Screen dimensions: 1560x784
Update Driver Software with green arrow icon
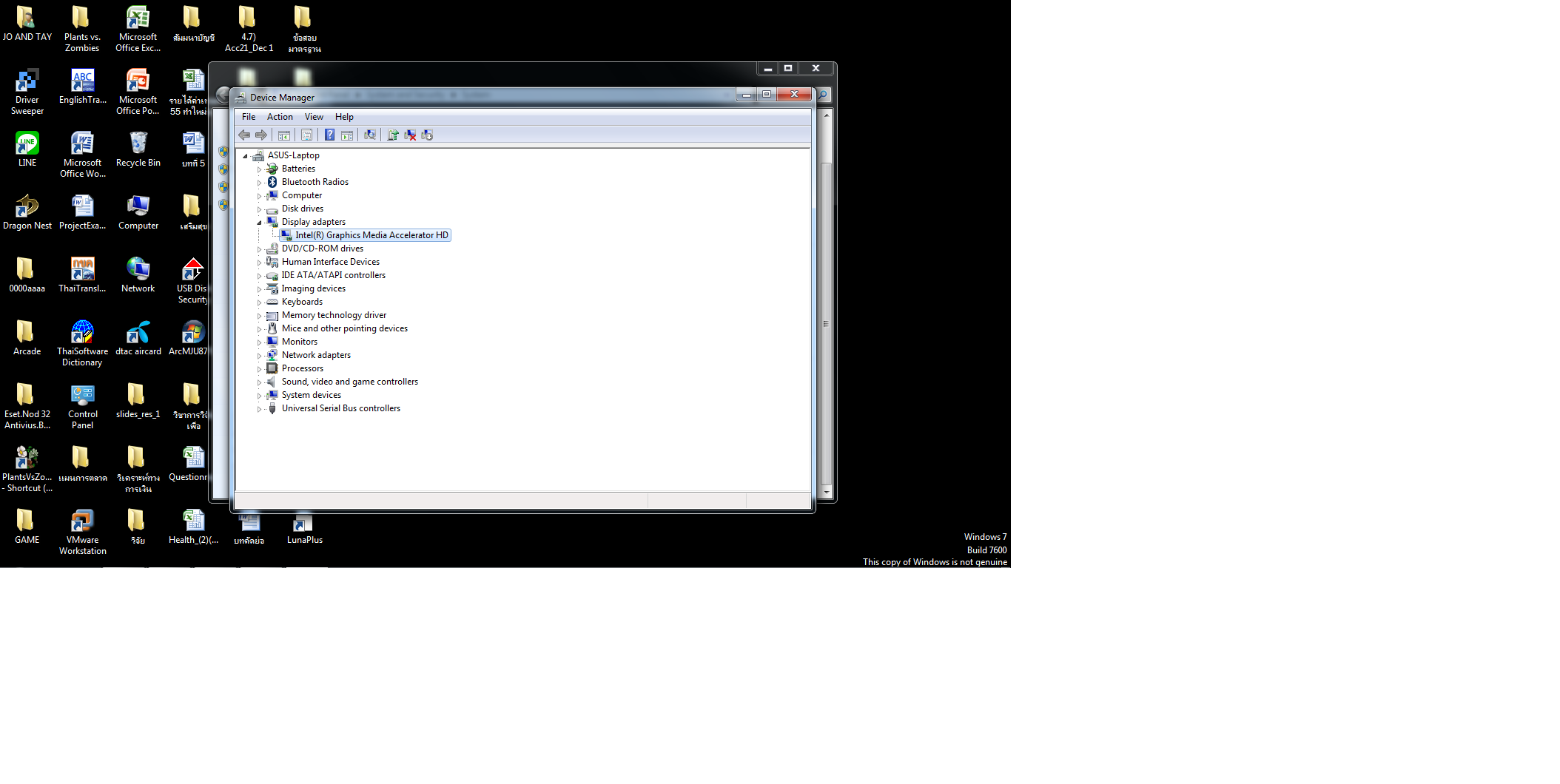[x=392, y=135]
